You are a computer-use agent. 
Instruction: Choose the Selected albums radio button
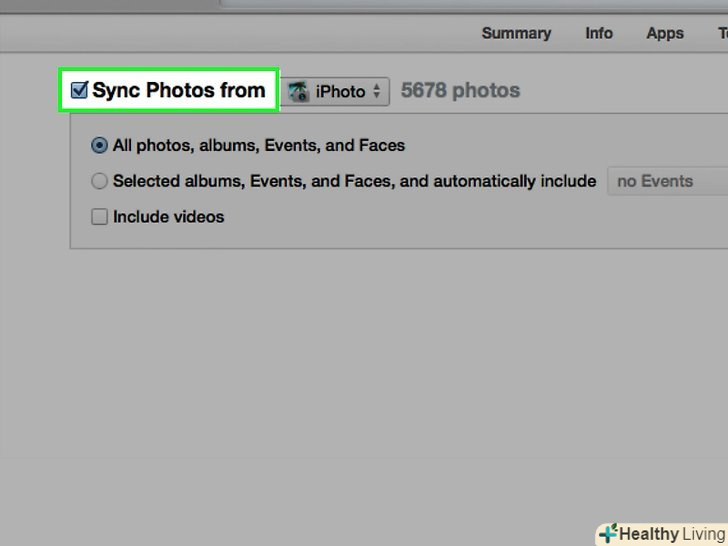[99, 181]
